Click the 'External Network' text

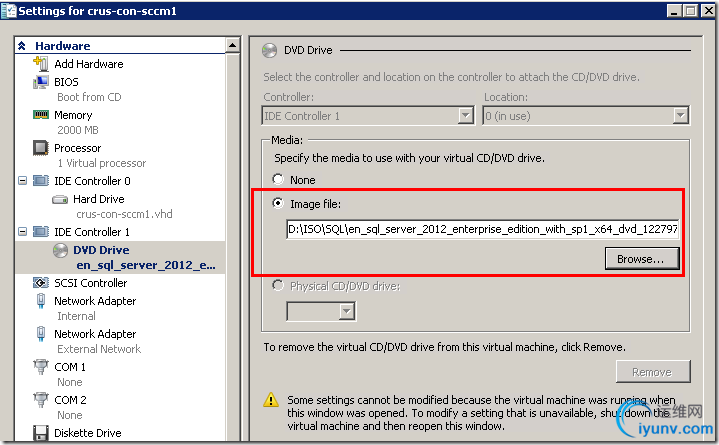[99, 349]
